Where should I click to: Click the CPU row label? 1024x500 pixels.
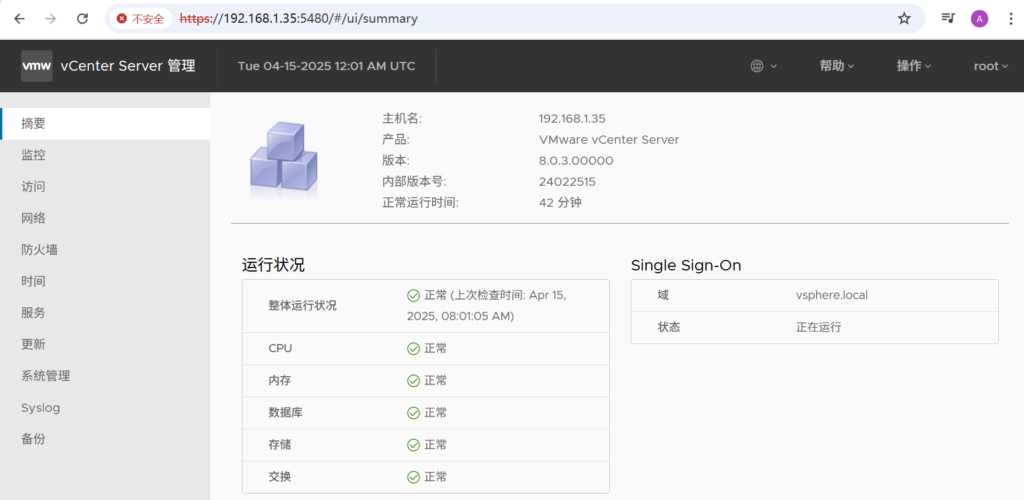tap(280, 349)
